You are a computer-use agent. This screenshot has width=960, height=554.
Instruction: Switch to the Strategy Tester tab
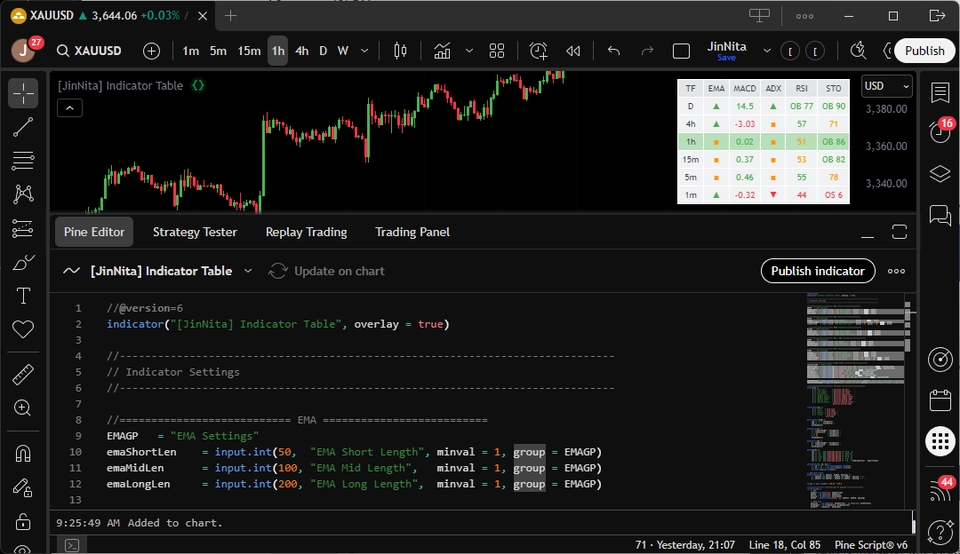tap(195, 232)
